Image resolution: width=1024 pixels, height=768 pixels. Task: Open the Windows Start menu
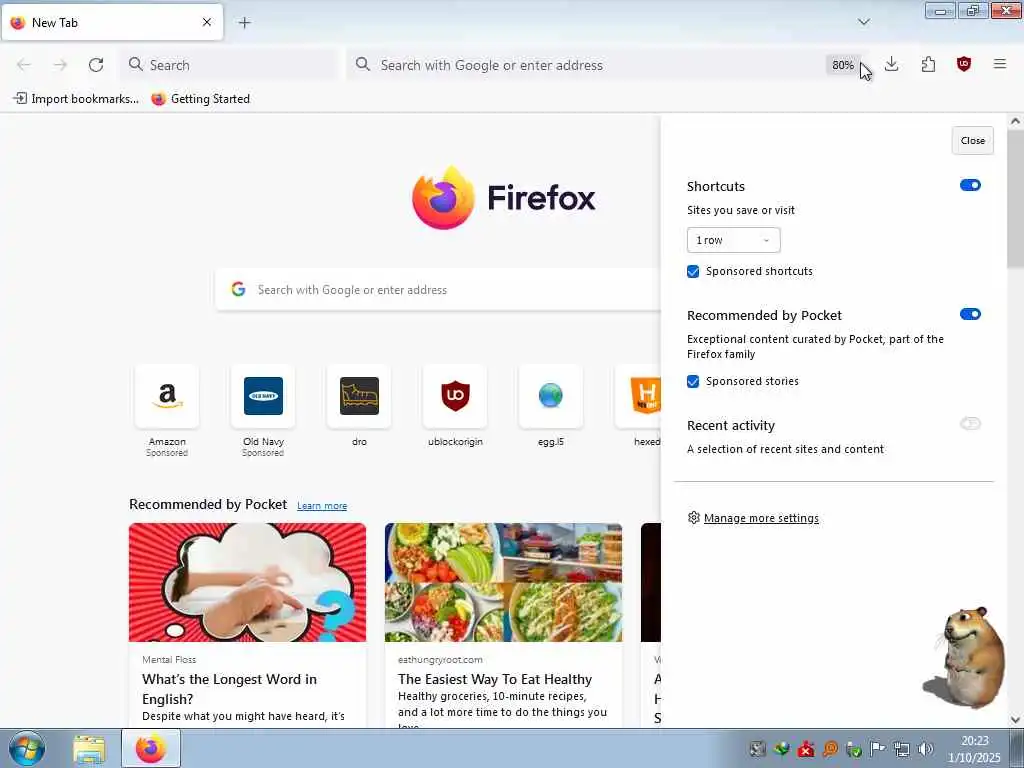coord(27,748)
